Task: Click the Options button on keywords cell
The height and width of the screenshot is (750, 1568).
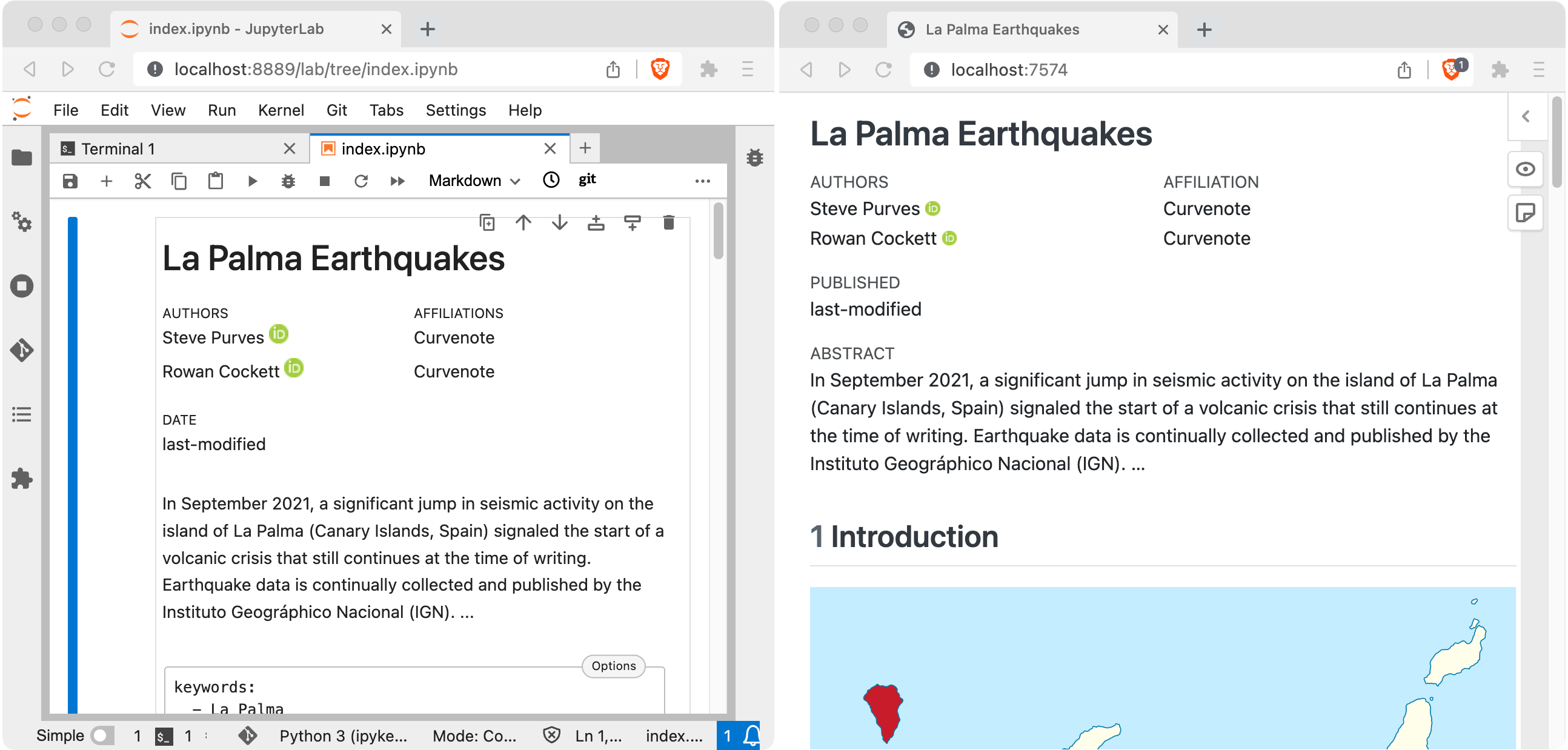Action: point(613,666)
